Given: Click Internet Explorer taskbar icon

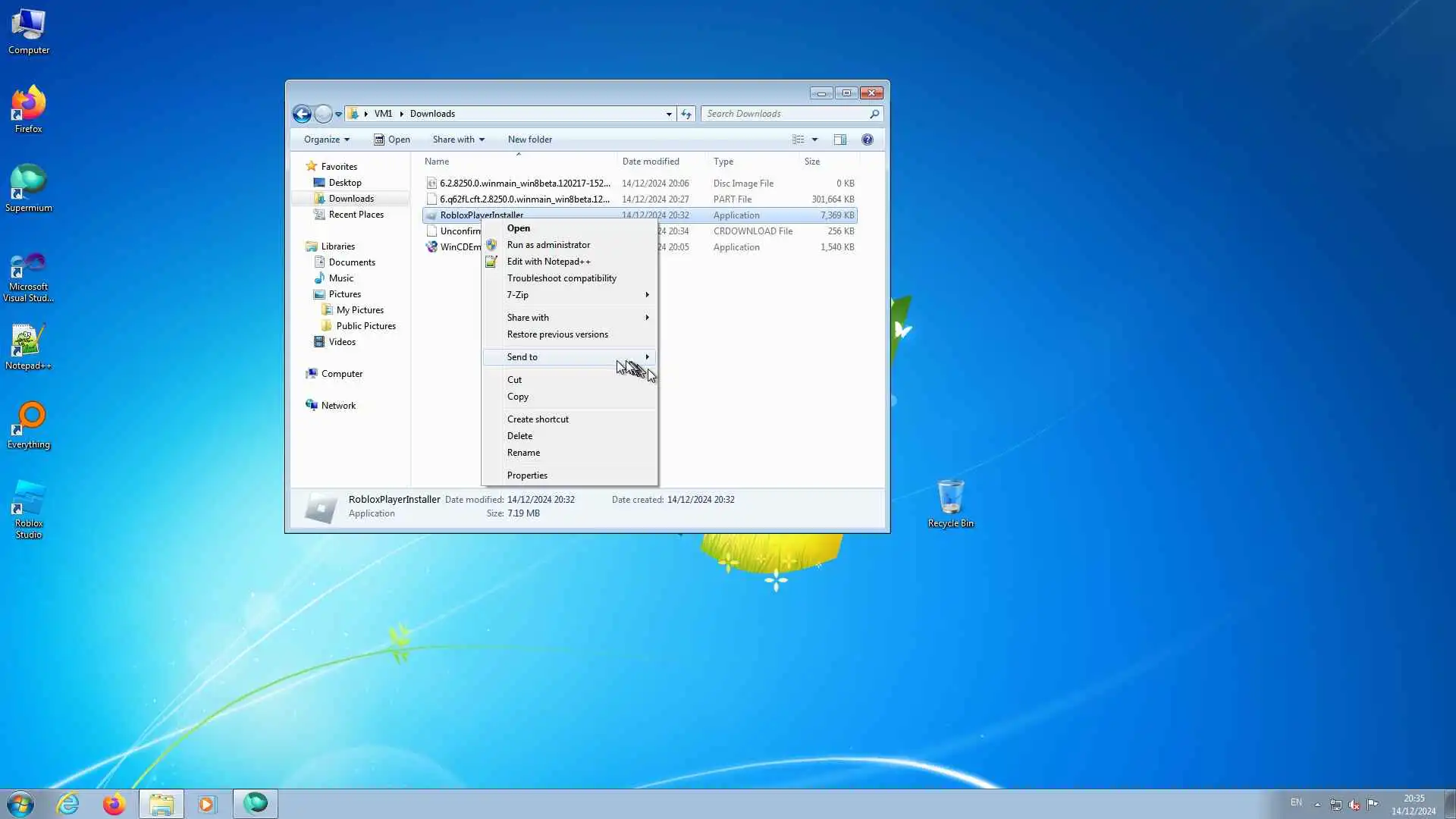Looking at the screenshot, I should point(68,803).
